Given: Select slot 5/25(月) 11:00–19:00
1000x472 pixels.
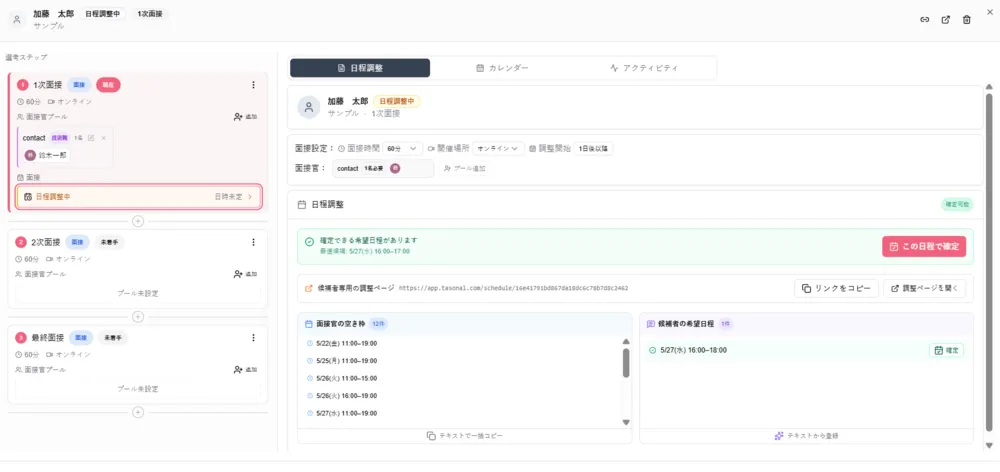Looking at the screenshot, I should 347,360.
